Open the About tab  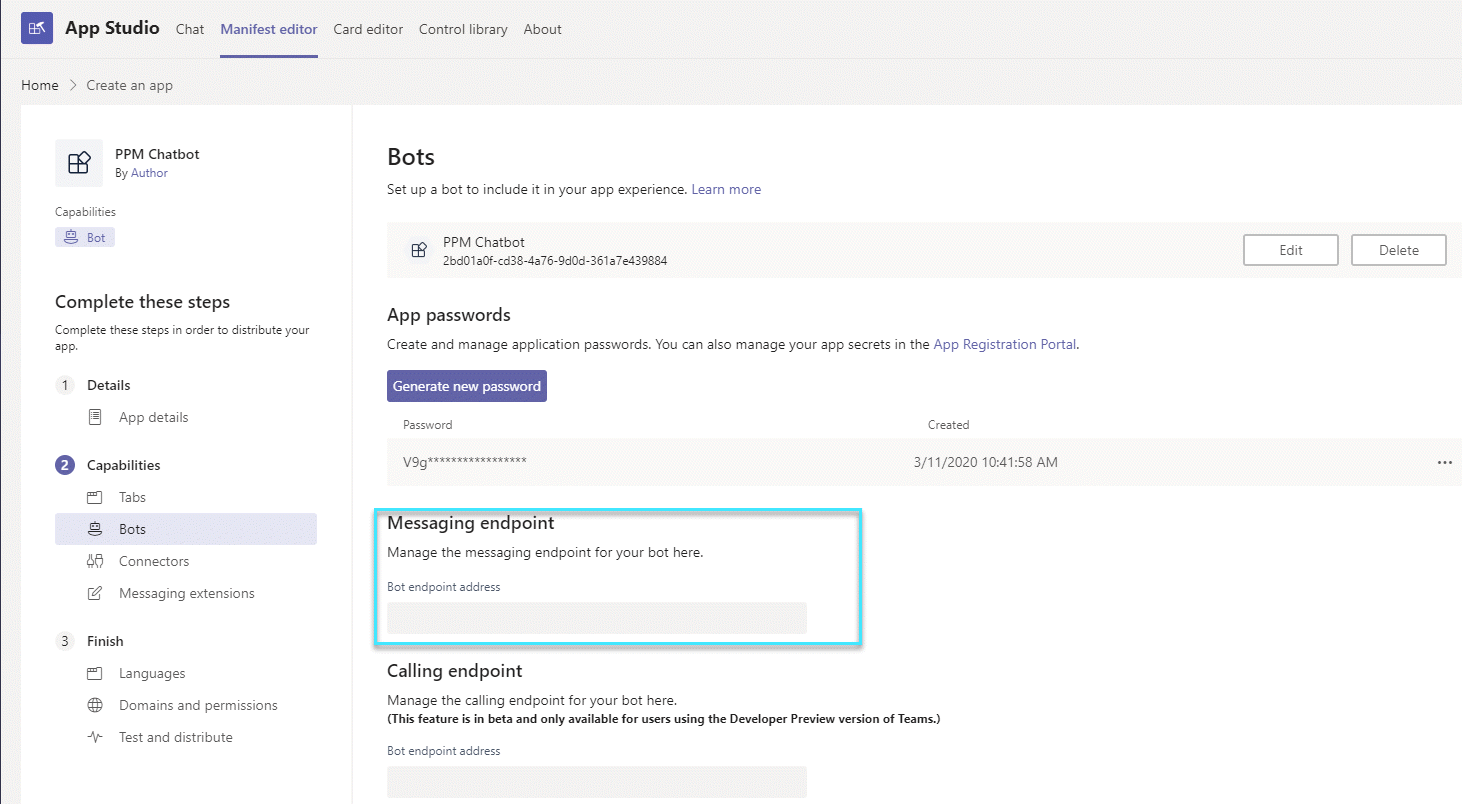click(x=543, y=29)
